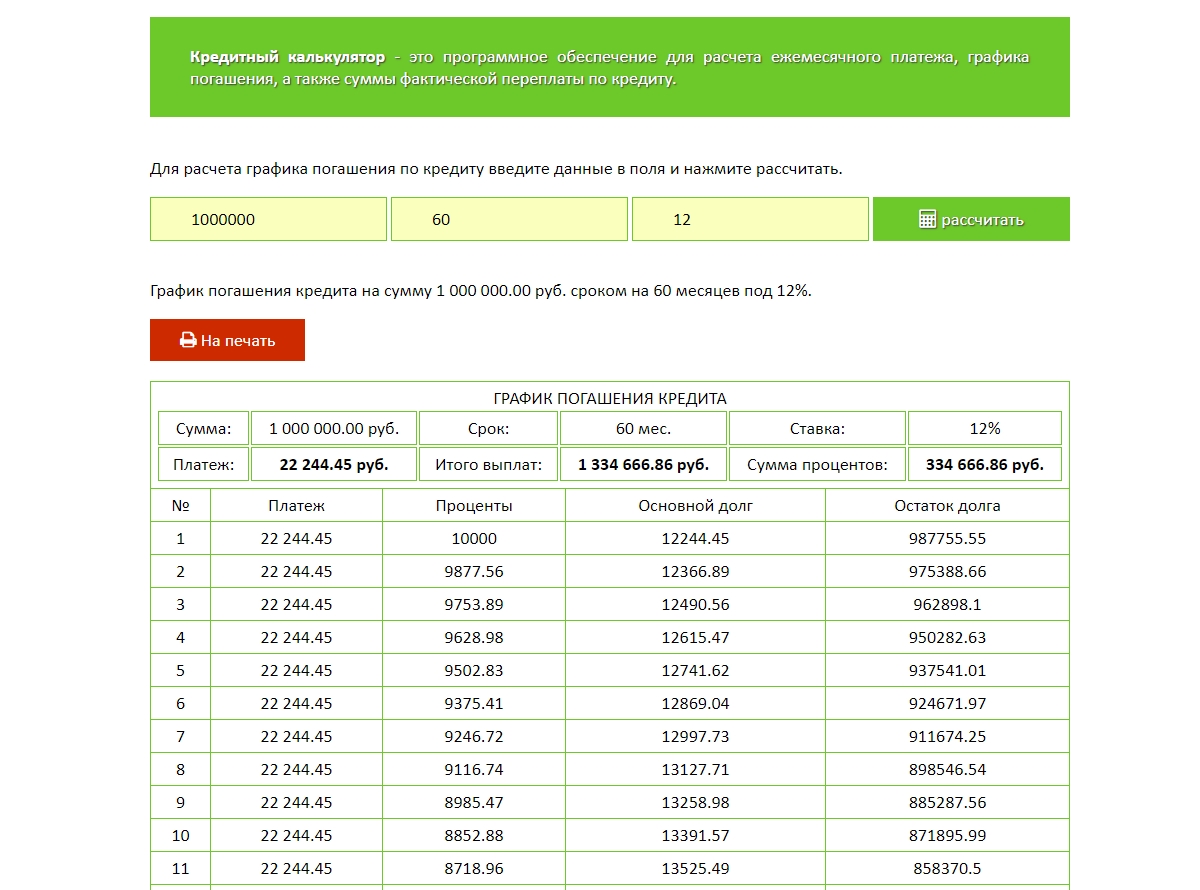
Task: Click the printer icon on the На печать button
Action: pyautogui.click(x=188, y=340)
